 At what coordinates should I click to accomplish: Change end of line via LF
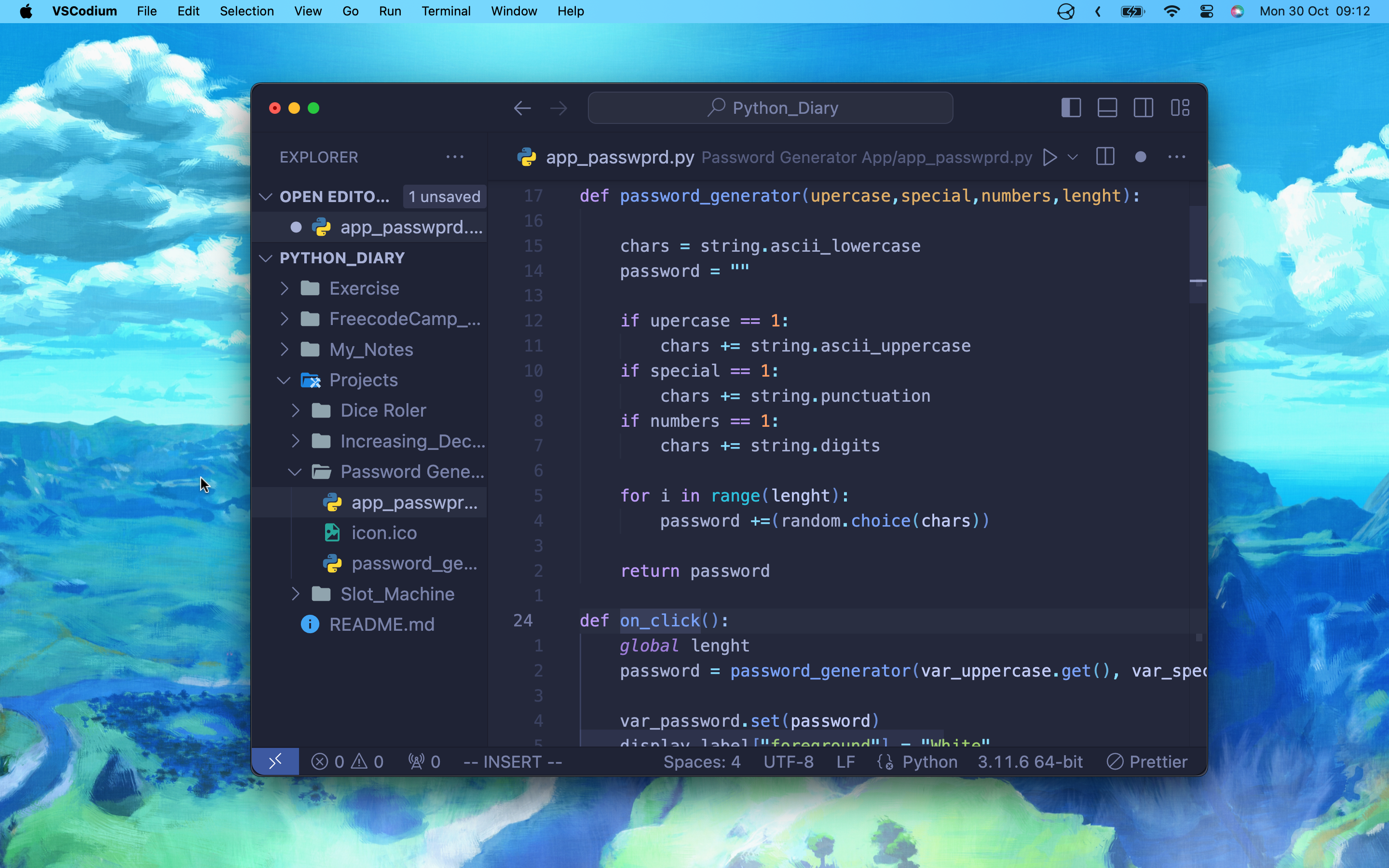click(845, 762)
